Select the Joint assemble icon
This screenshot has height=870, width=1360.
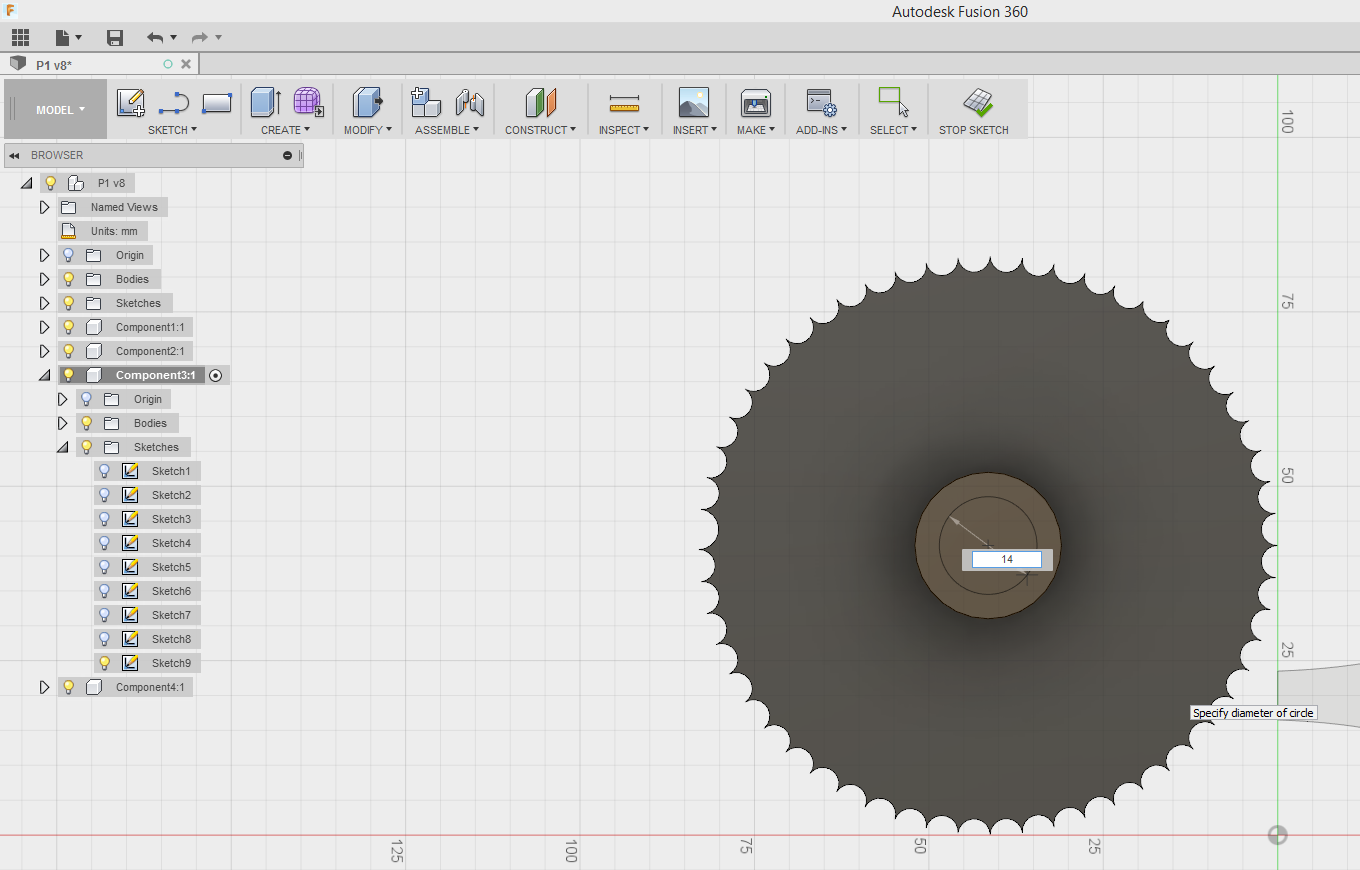pyautogui.click(x=470, y=102)
